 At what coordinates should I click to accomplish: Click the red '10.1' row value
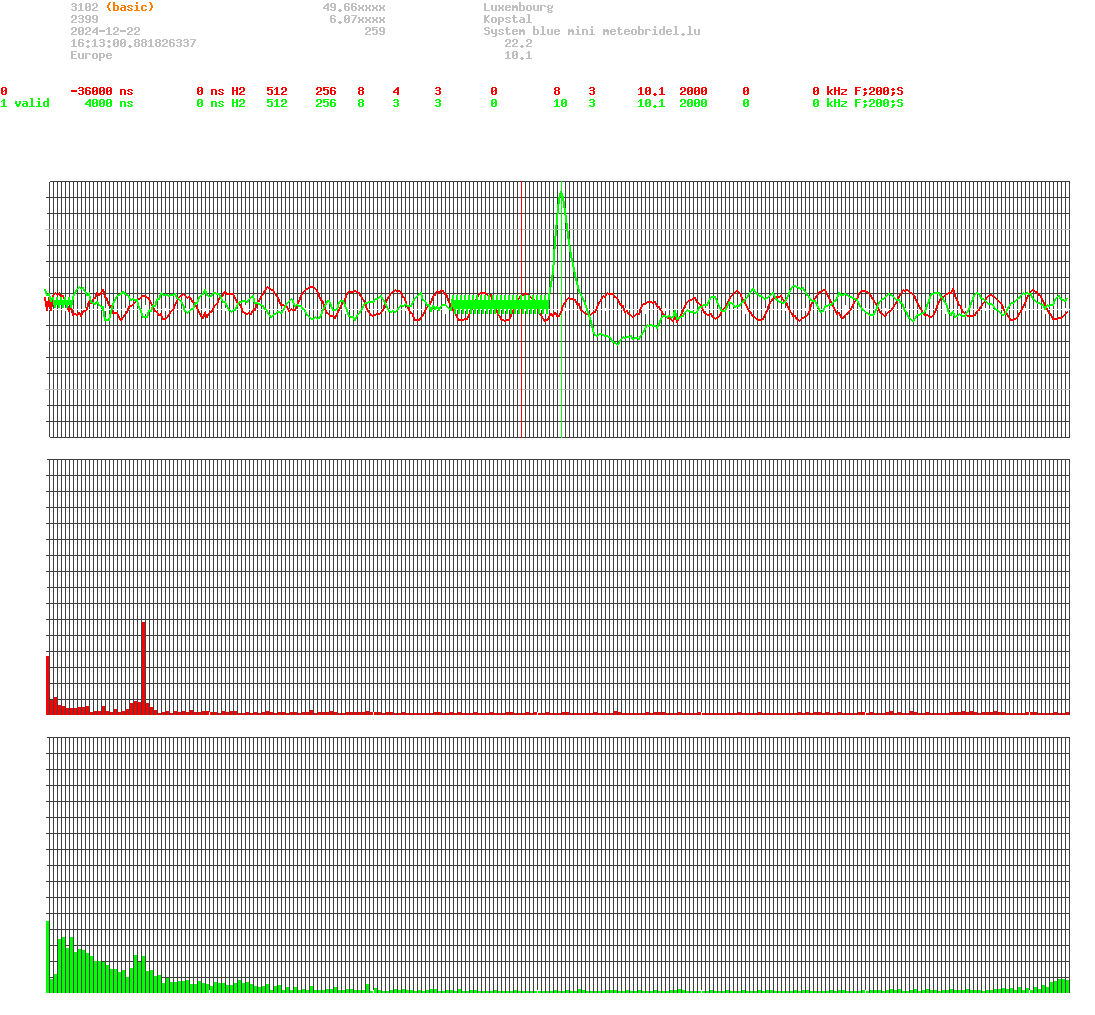tap(651, 91)
